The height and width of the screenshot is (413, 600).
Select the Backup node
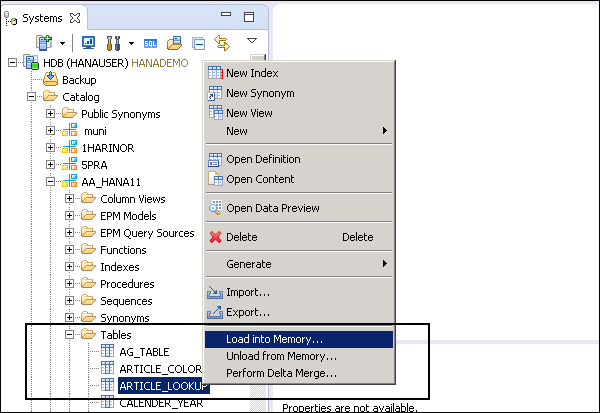coord(79,80)
